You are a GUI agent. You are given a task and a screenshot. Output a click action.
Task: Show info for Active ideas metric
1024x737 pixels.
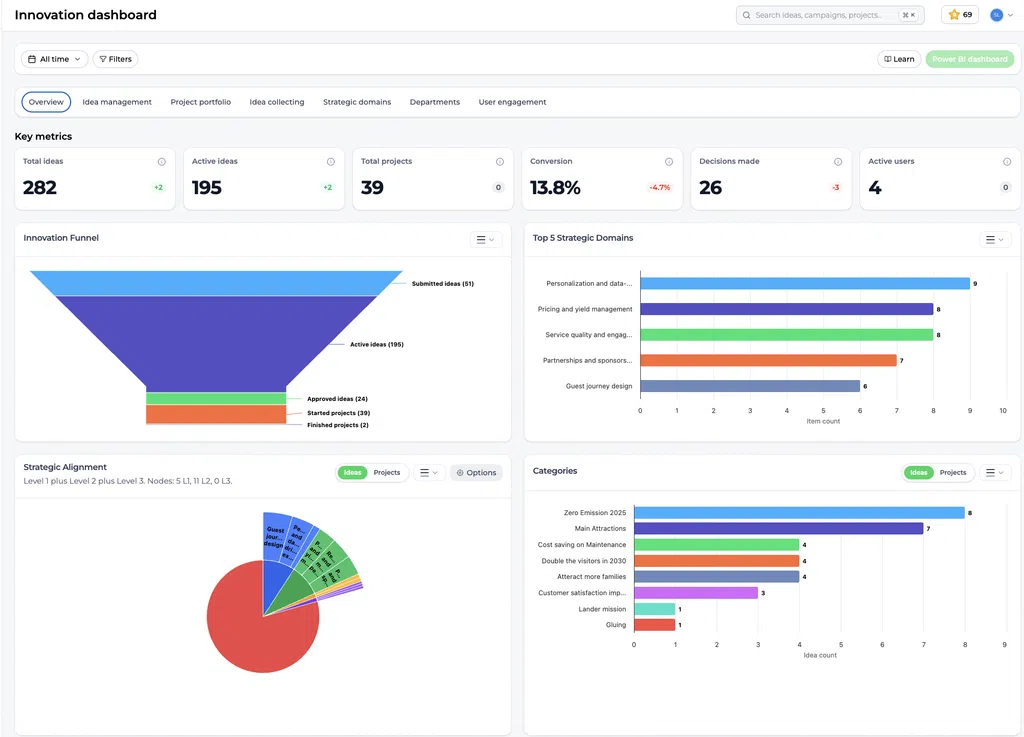pyautogui.click(x=331, y=162)
